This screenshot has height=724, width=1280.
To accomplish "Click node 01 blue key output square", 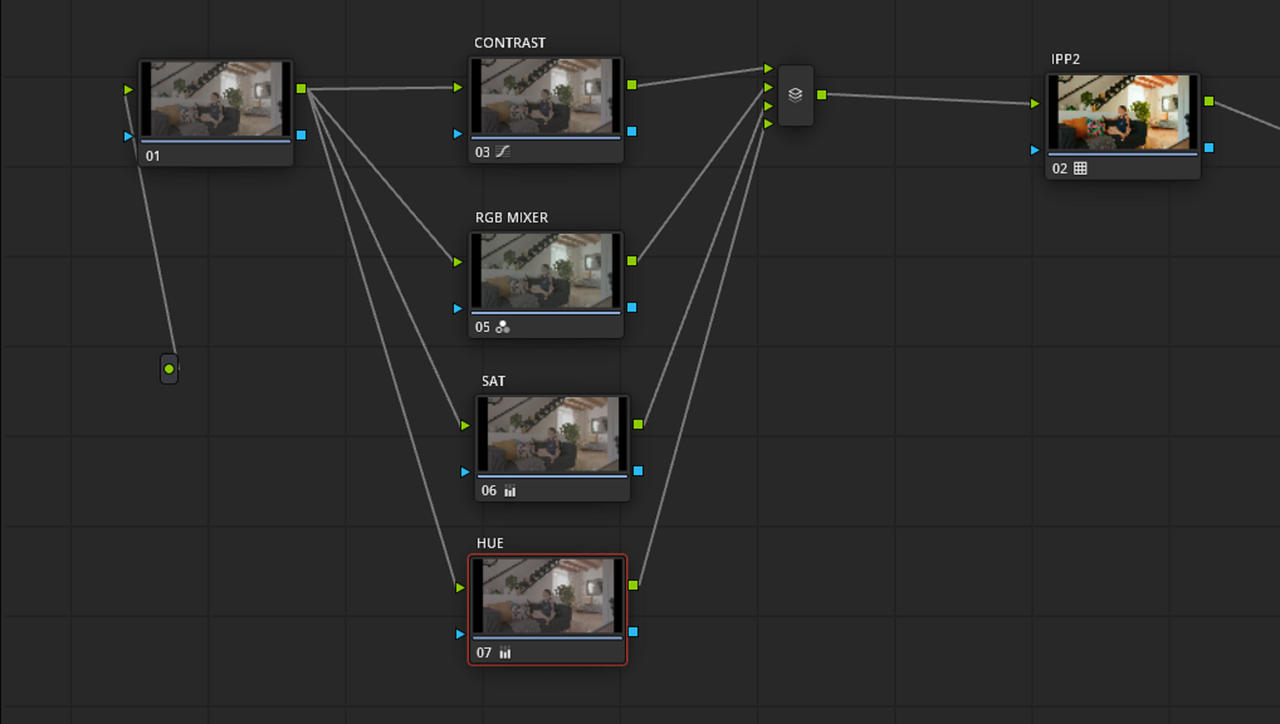I will (301, 135).
